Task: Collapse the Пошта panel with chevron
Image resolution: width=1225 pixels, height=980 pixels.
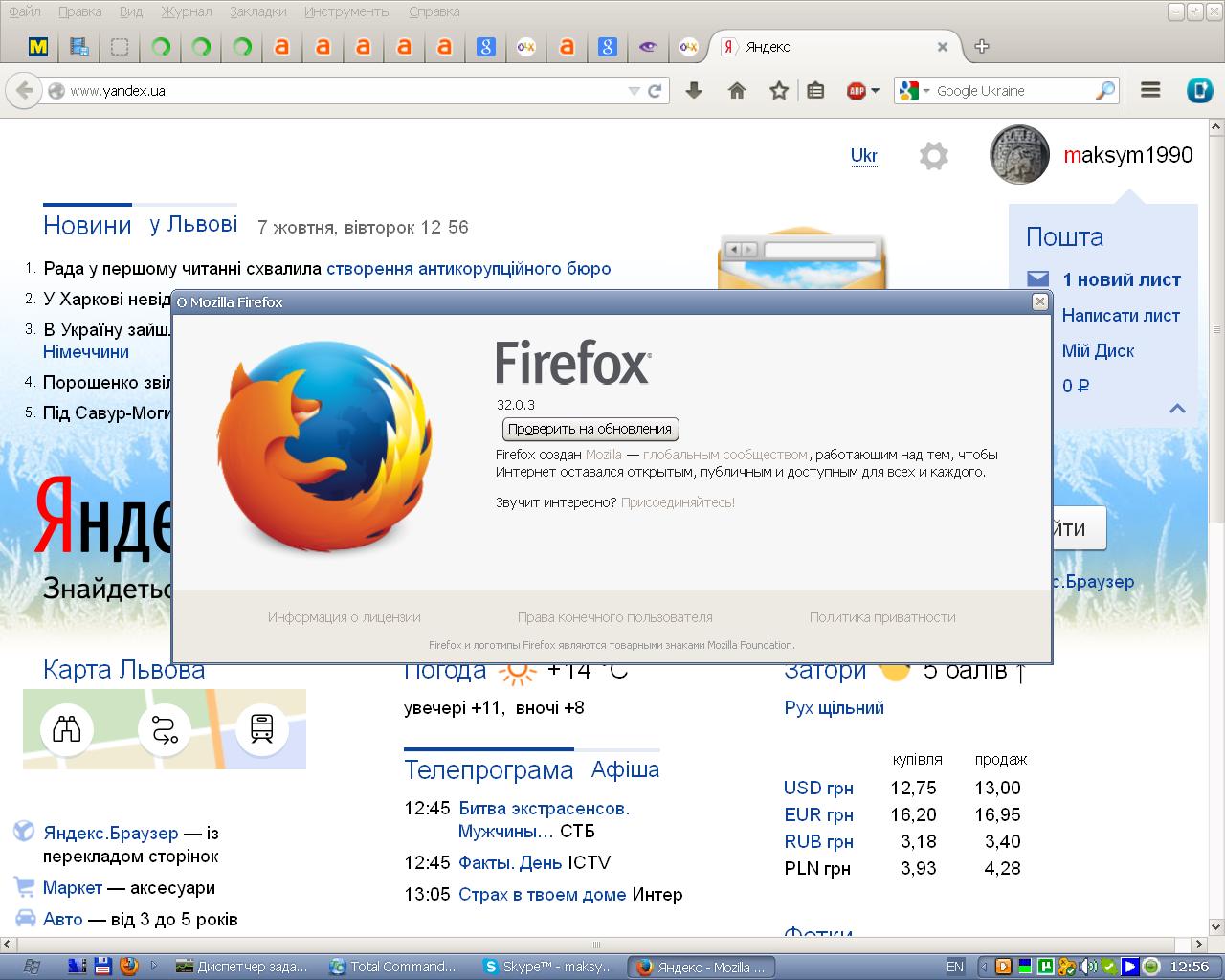Action: point(1177,408)
